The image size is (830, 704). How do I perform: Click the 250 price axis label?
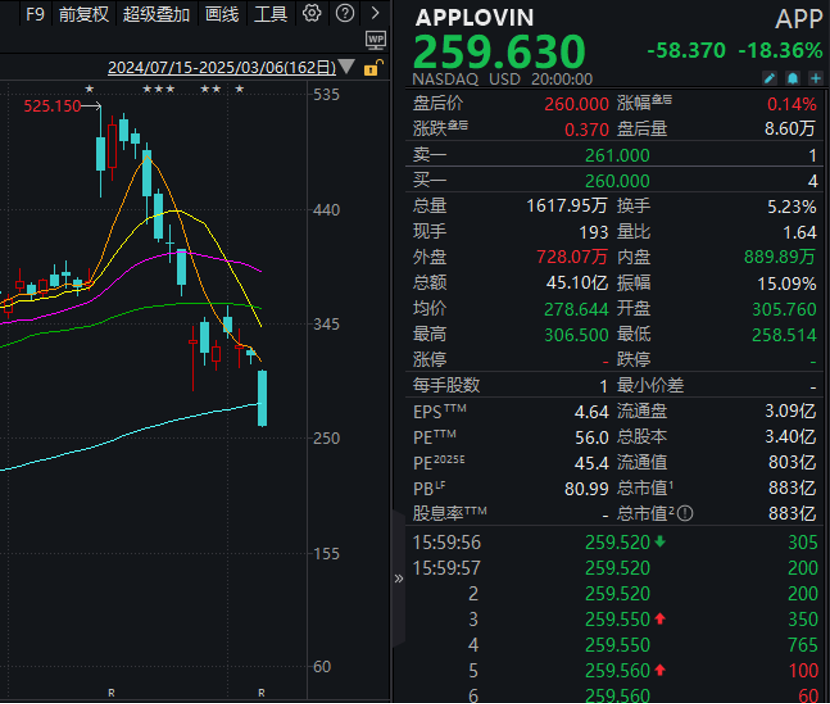tap(327, 439)
